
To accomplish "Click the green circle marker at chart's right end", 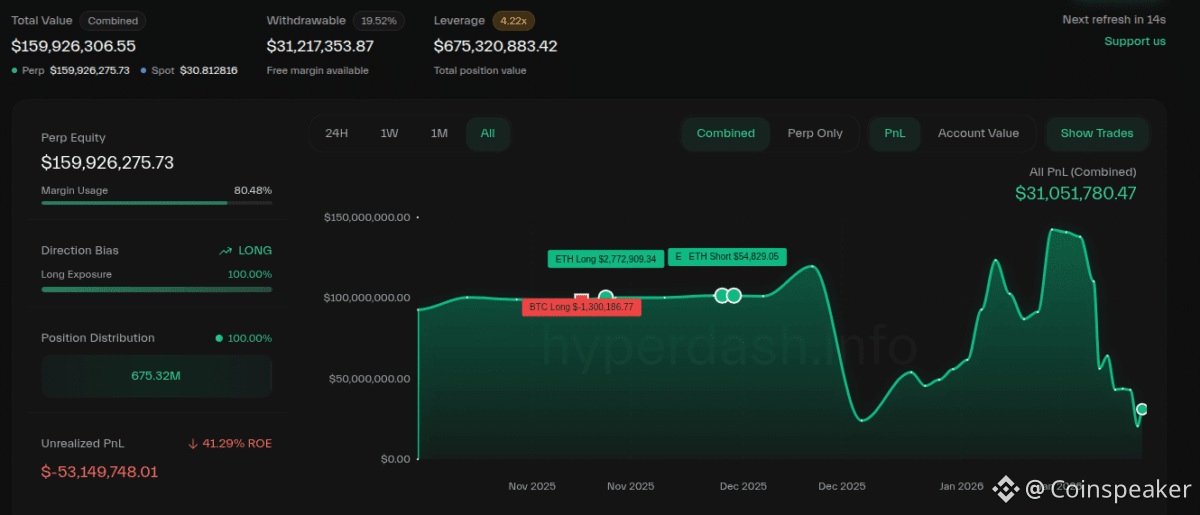I will tap(1142, 409).
